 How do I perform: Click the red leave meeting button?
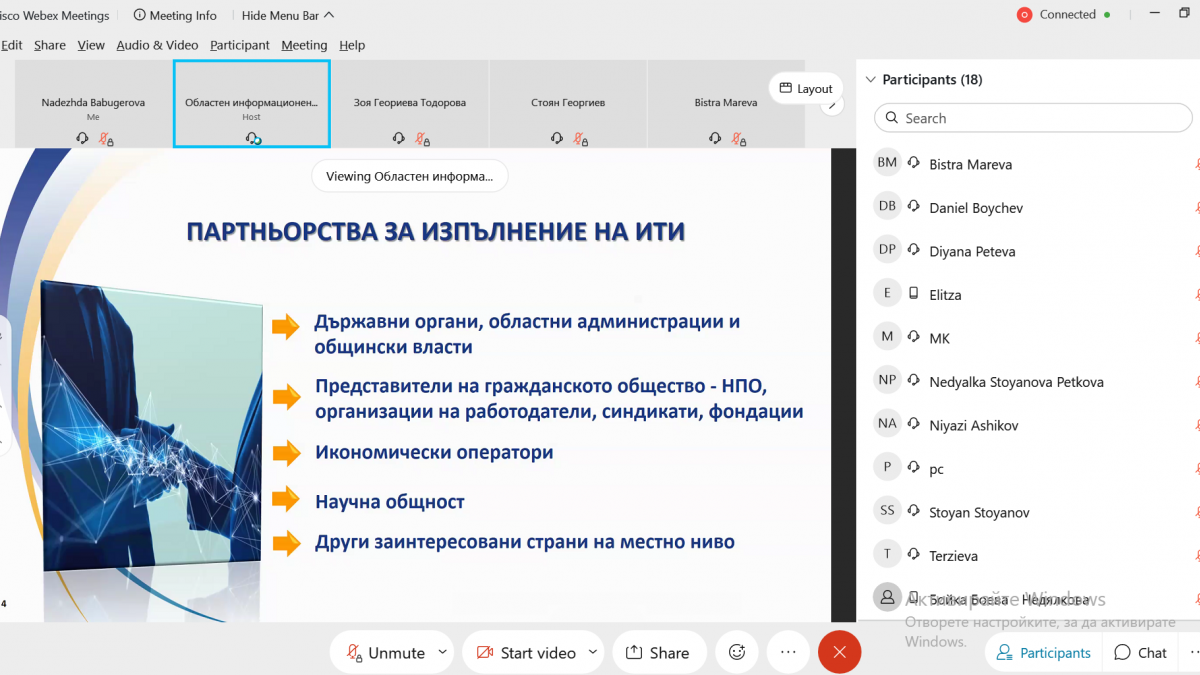(x=839, y=652)
